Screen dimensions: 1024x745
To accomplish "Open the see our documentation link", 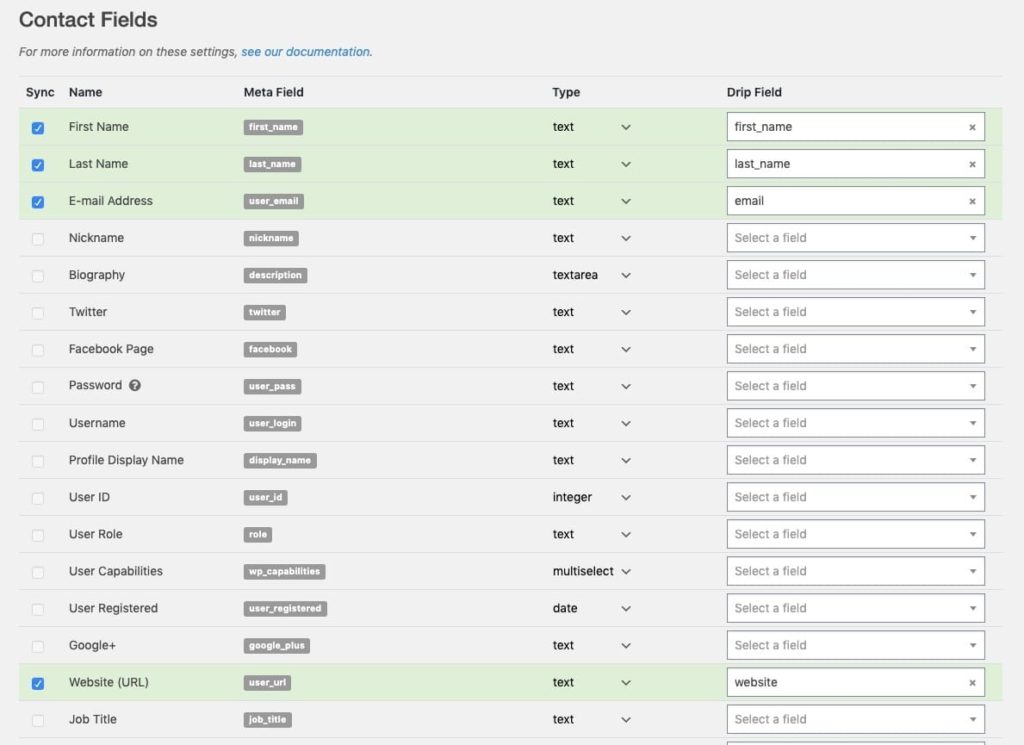I will (305, 52).
